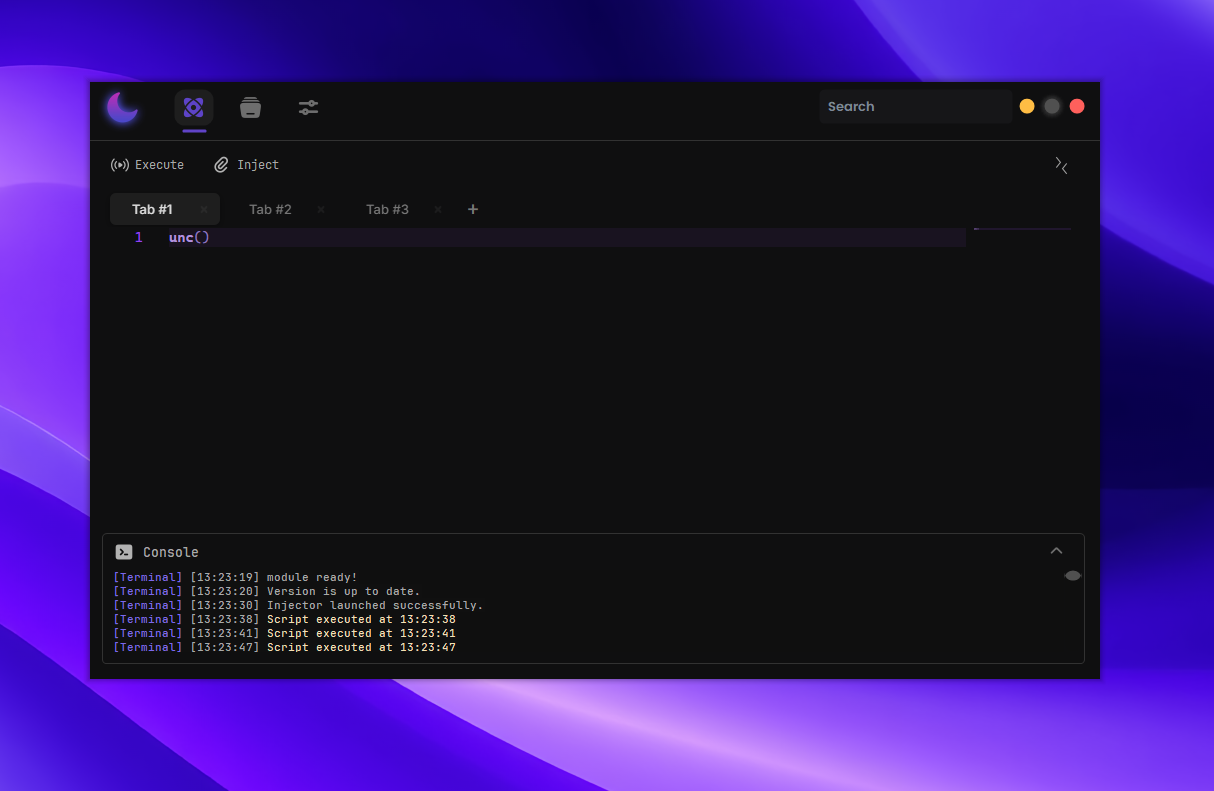Select line number 1 in gutter
The width and height of the screenshot is (1214, 791).
tap(139, 237)
